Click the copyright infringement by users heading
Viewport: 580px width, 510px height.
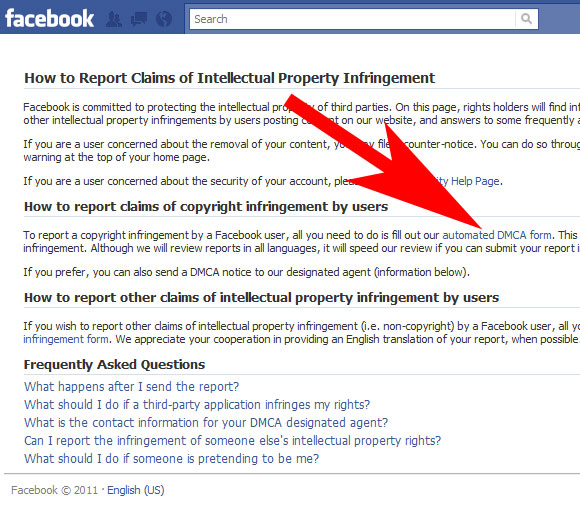pos(206,206)
